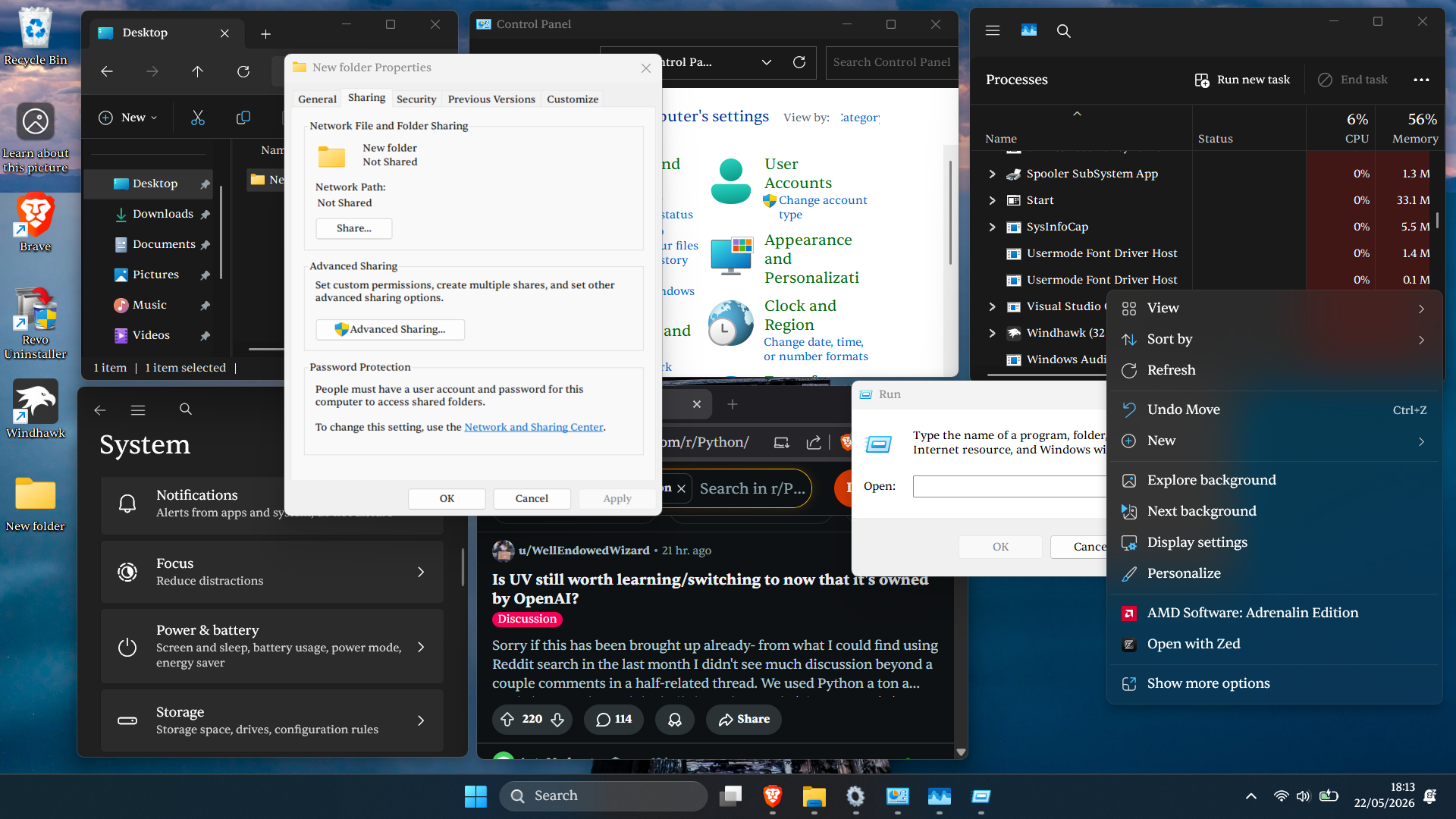Viewport: 1456px width, 819px height.
Task: Open the Recycle Bin desktop icon
Action: click(36, 36)
